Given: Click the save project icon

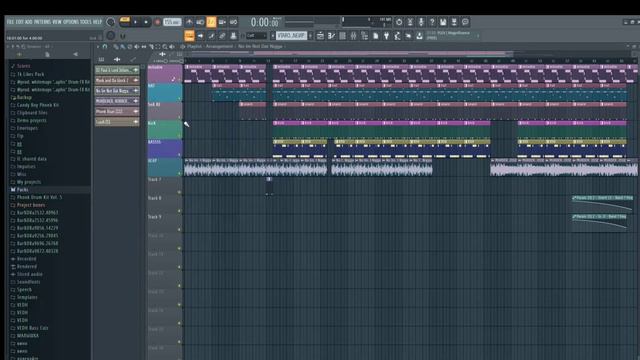Looking at the screenshot, I should [x=443, y=22].
